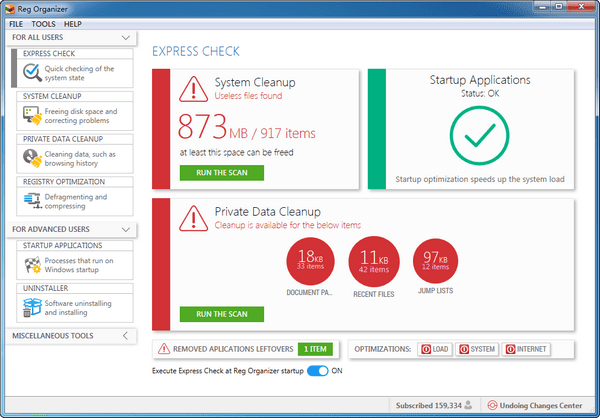Toggle the SYSTEM optimization button
600x418 pixels.
pyautogui.click(x=477, y=349)
